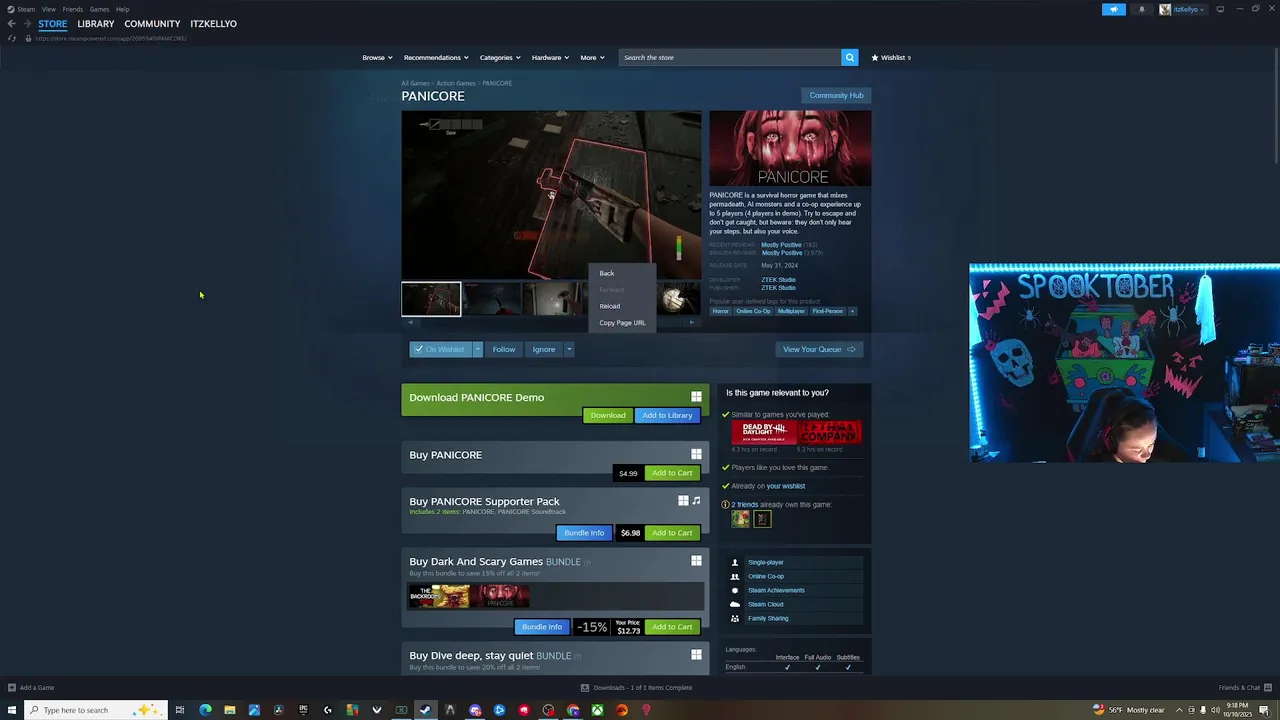1280x720 pixels.
Task: Click View Your Queue button
Action: (x=819, y=349)
